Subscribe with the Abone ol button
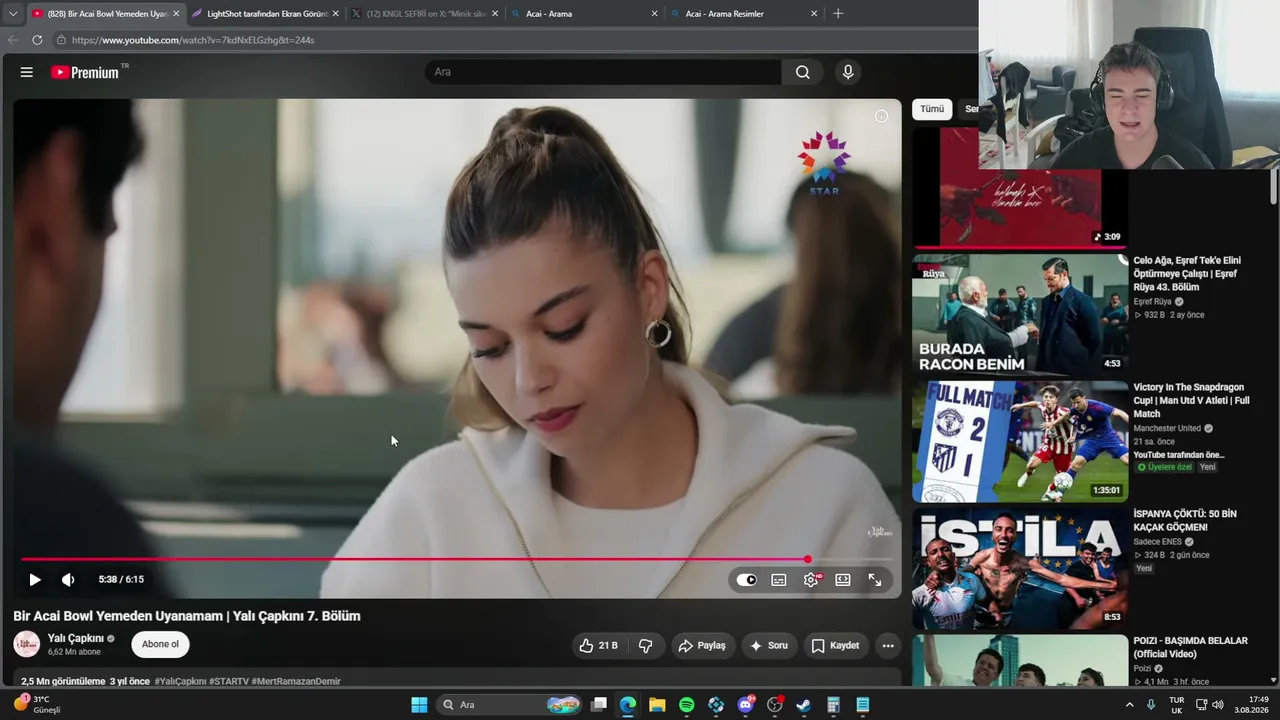Viewport: 1280px width, 720px height. pos(160,645)
